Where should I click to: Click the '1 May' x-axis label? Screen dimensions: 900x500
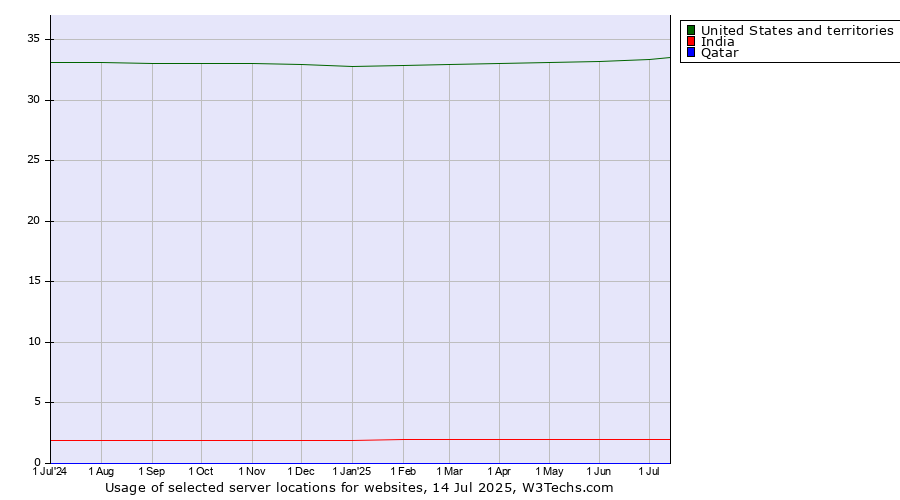549,471
